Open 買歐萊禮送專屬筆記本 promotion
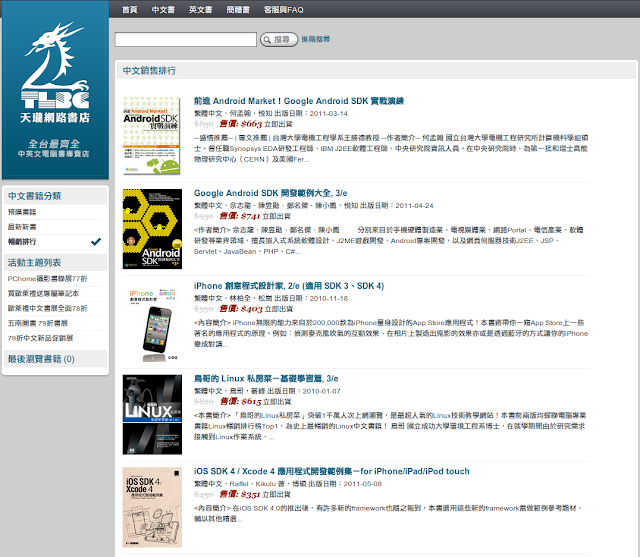640x557 pixels. tap(43, 293)
